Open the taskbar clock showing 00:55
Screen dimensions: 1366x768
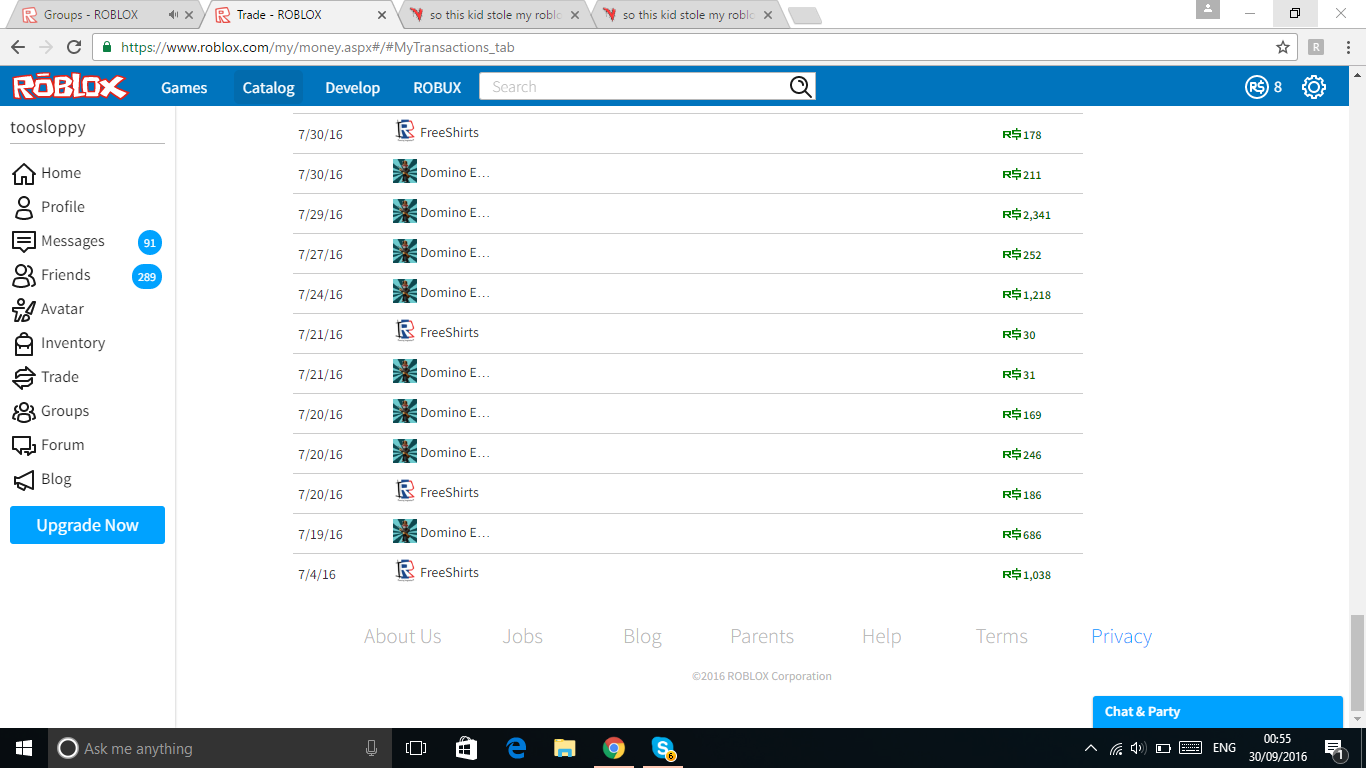pyautogui.click(x=1277, y=748)
